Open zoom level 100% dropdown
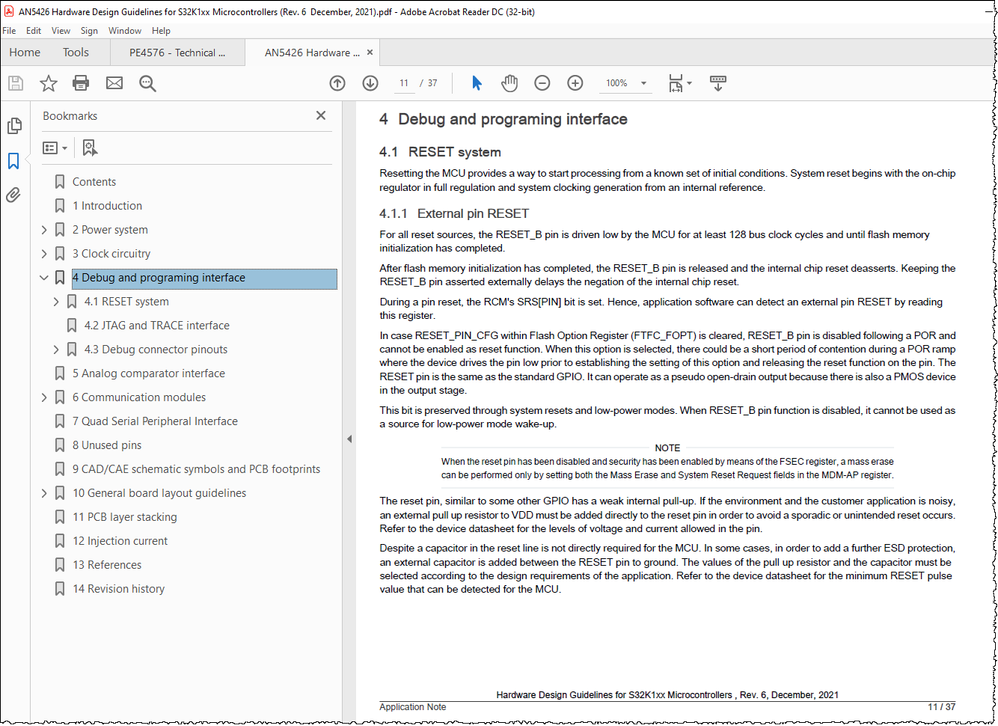This screenshot has width=998, height=726. pos(643,83)
